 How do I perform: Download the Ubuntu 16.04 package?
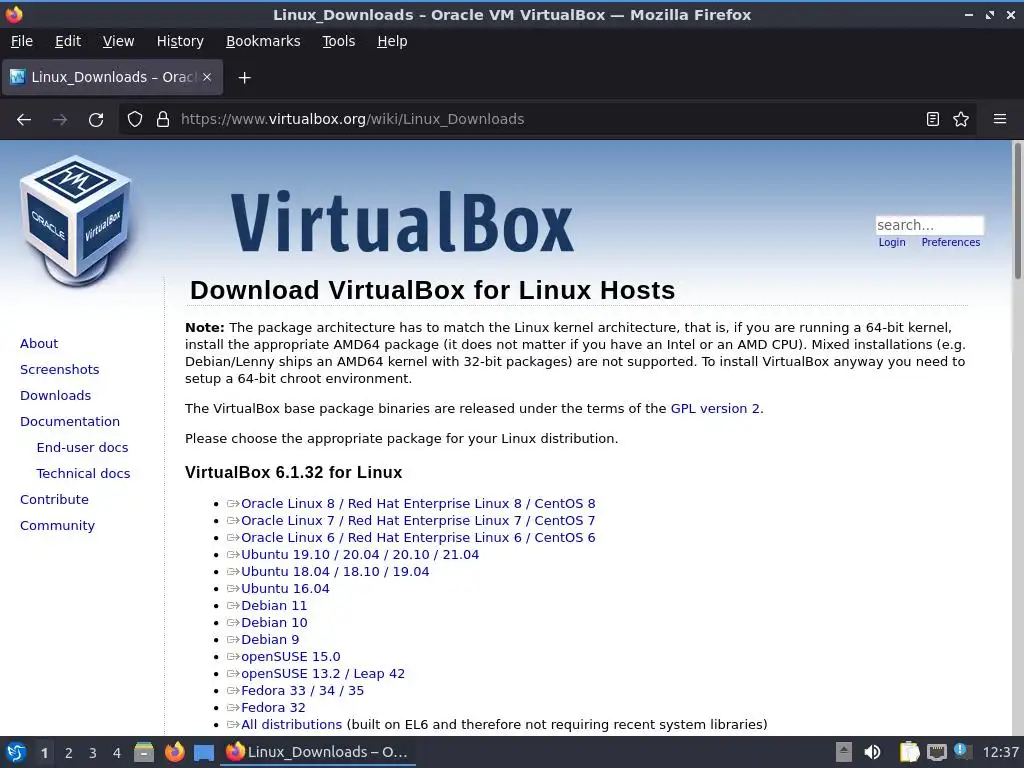coord(285,588)
